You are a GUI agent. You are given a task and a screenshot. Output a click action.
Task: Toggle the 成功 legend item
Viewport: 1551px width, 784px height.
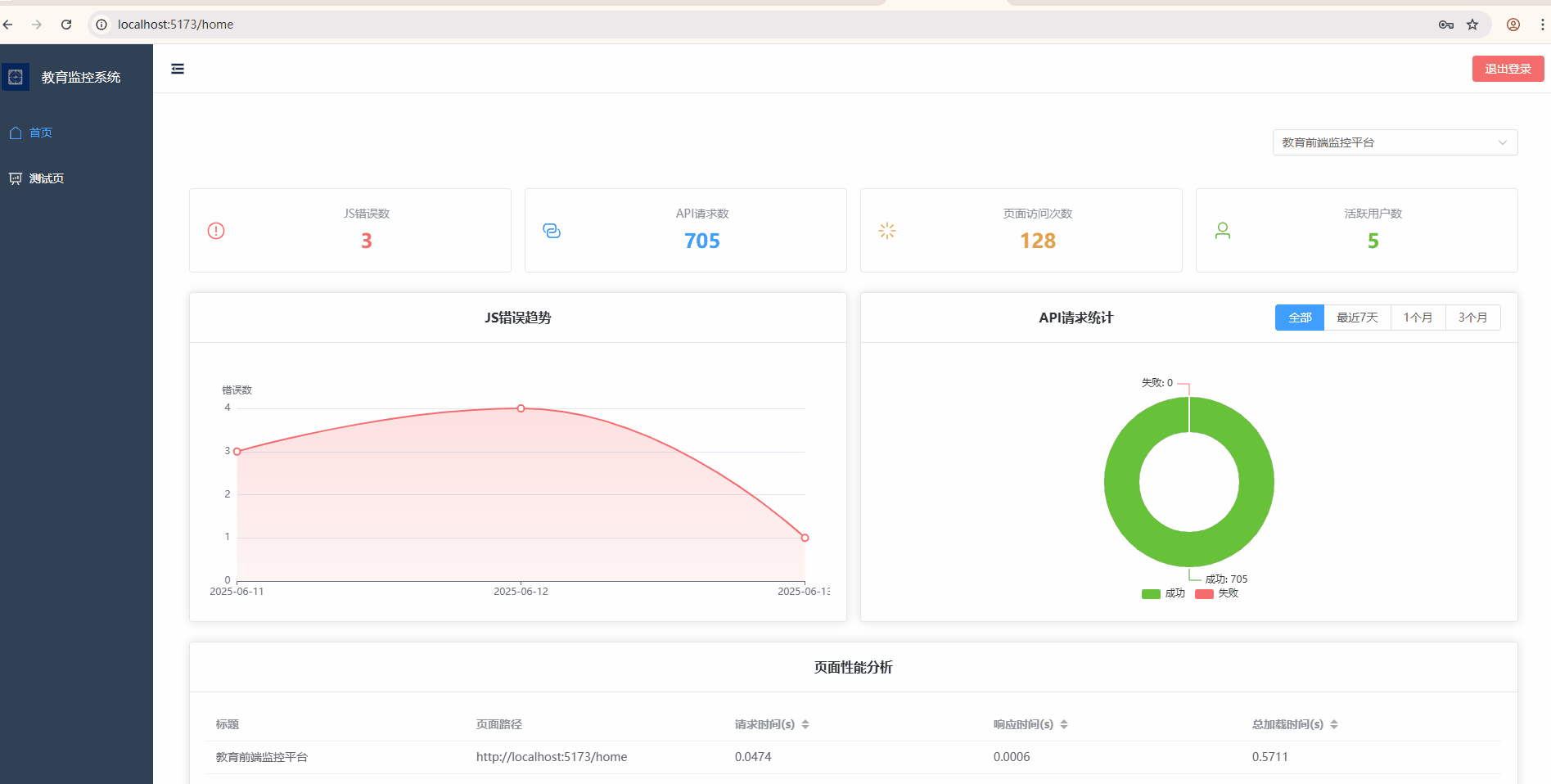click(x=1163, y=593)
